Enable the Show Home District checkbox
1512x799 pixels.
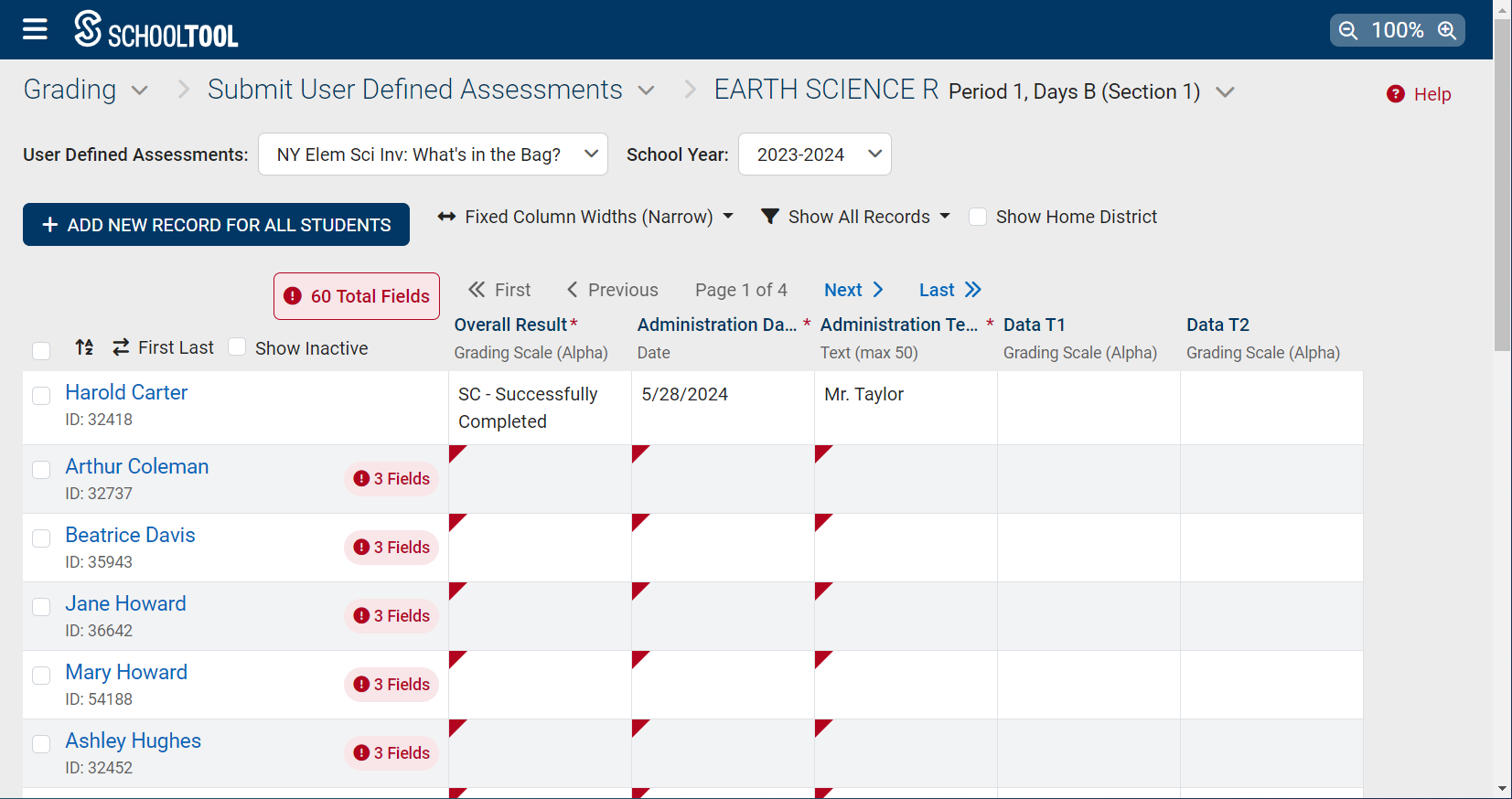pyautogui.click(x=978, y=217)
